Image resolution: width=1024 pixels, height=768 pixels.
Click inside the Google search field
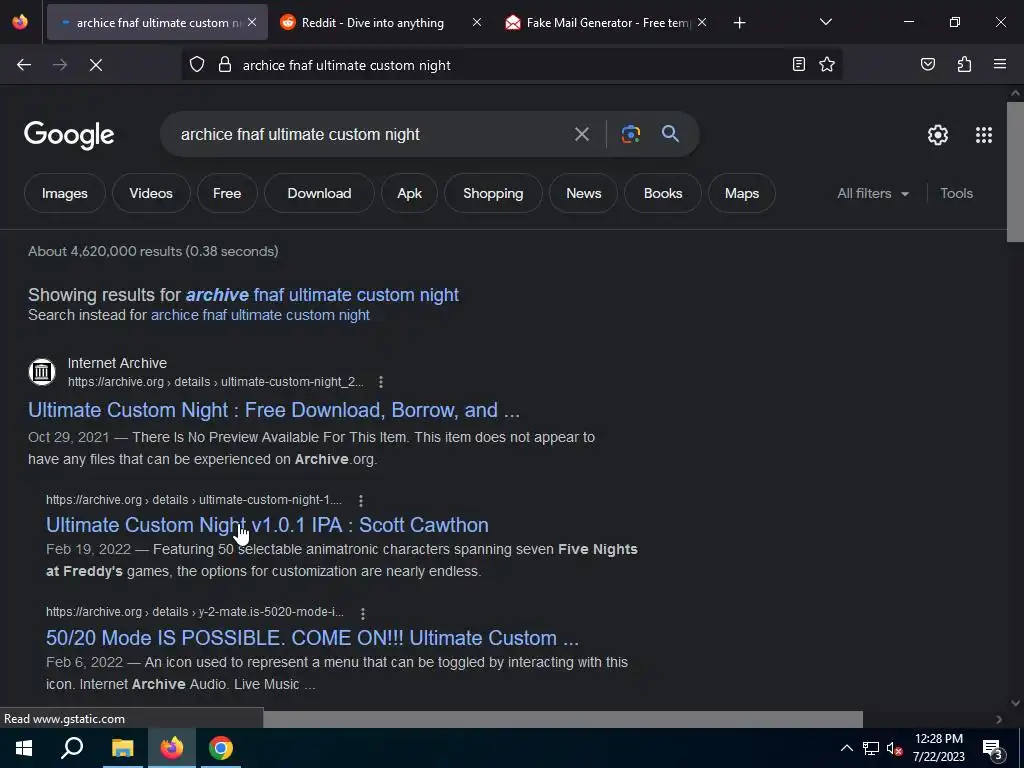(372, 135)
